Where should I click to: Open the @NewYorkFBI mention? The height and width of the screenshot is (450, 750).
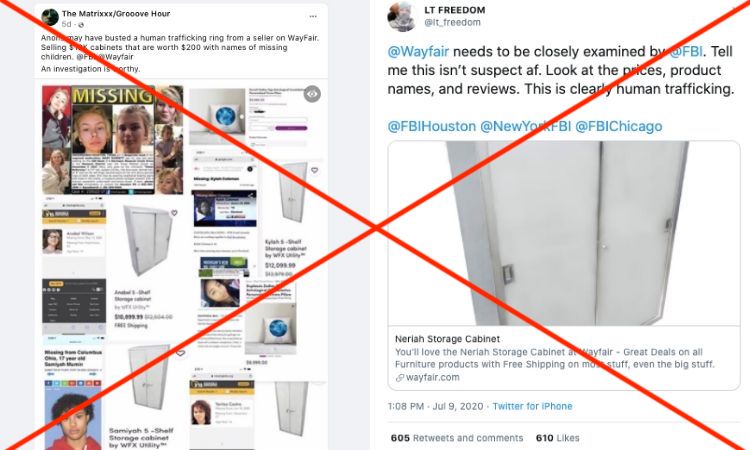(525, 126)
